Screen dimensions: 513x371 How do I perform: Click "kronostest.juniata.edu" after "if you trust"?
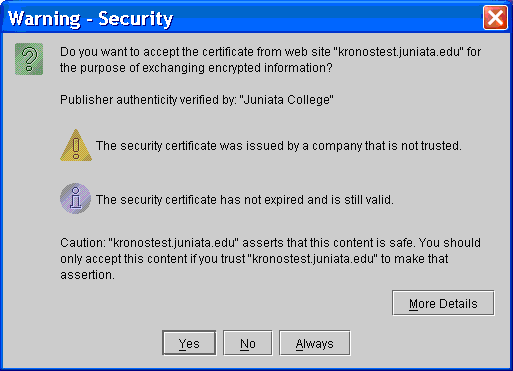[x=313, y=259]
